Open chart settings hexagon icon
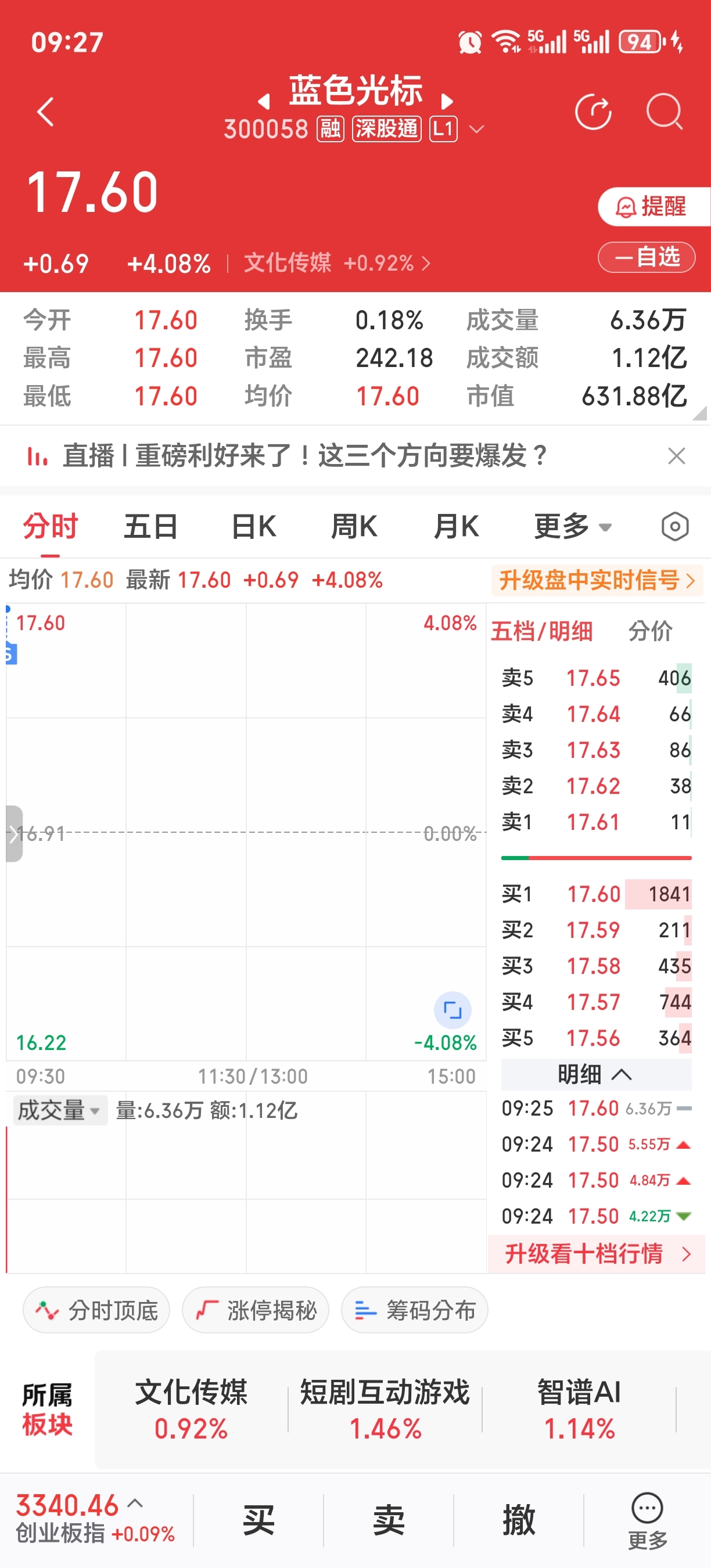This screenshot has width=711, height=1568. [674, 527]
